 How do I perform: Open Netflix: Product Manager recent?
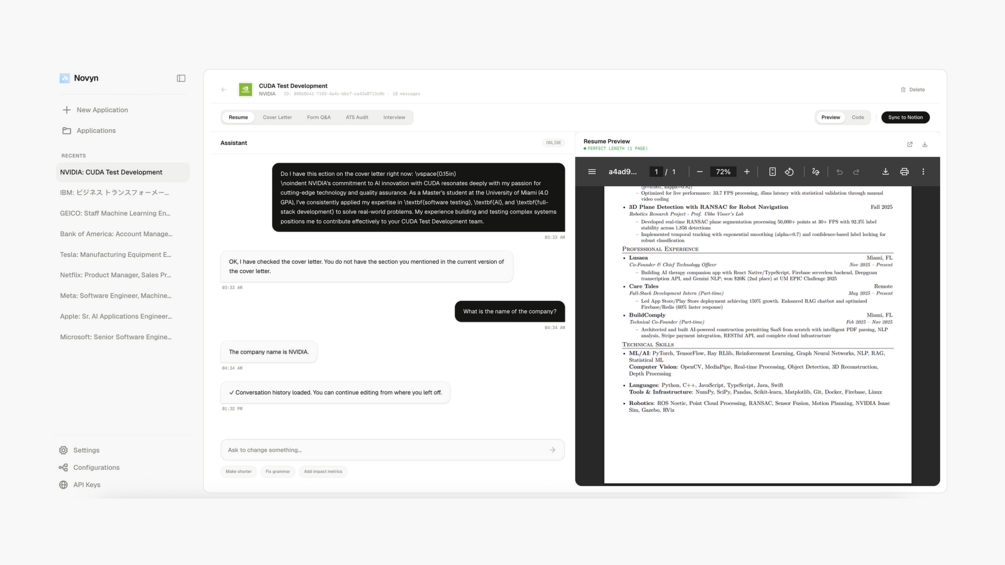point(123,275)
